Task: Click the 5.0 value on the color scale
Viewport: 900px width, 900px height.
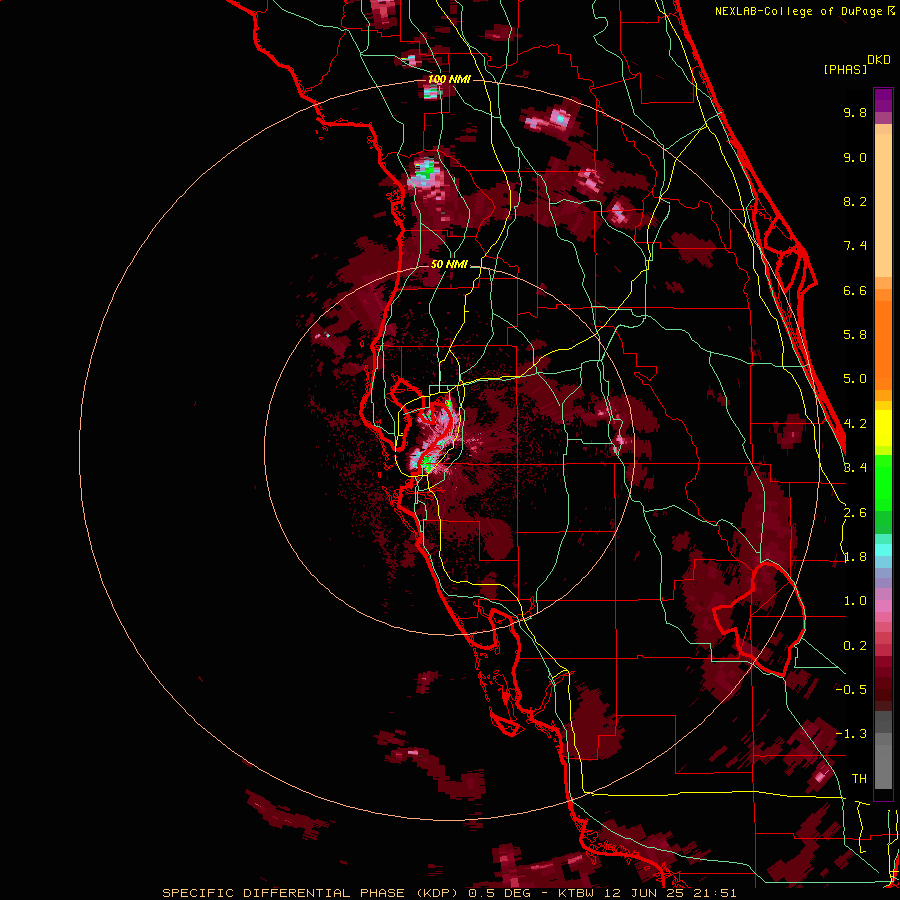Action: (x=855, y=379)
